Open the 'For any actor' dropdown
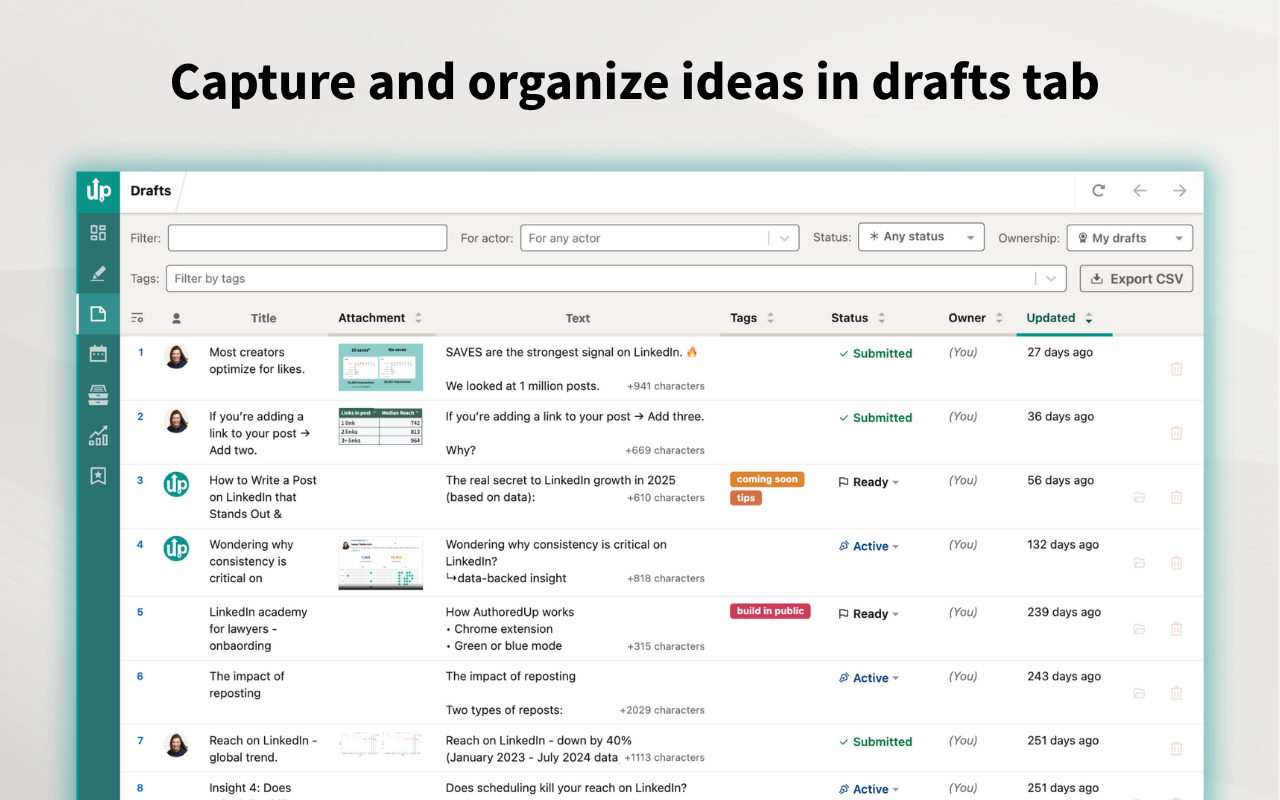The height and width of the screenshot is (800, 1280). click(659, 238)
